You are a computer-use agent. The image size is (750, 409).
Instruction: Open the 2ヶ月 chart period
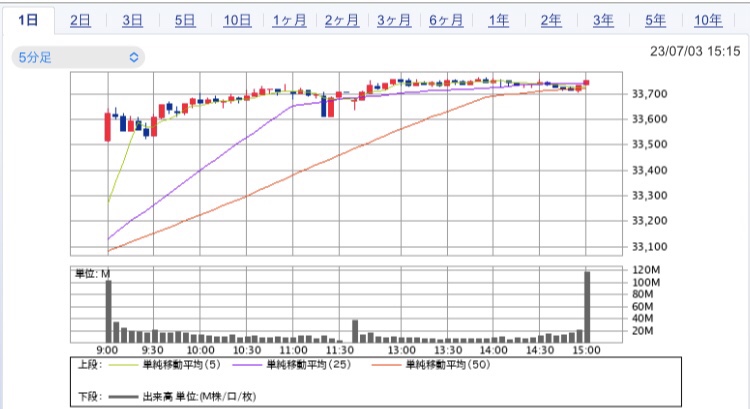tap(342, 21)
